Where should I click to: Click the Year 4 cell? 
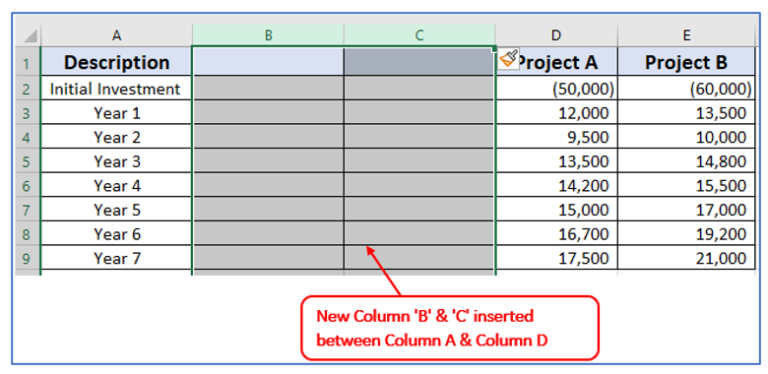pos(117,186)
